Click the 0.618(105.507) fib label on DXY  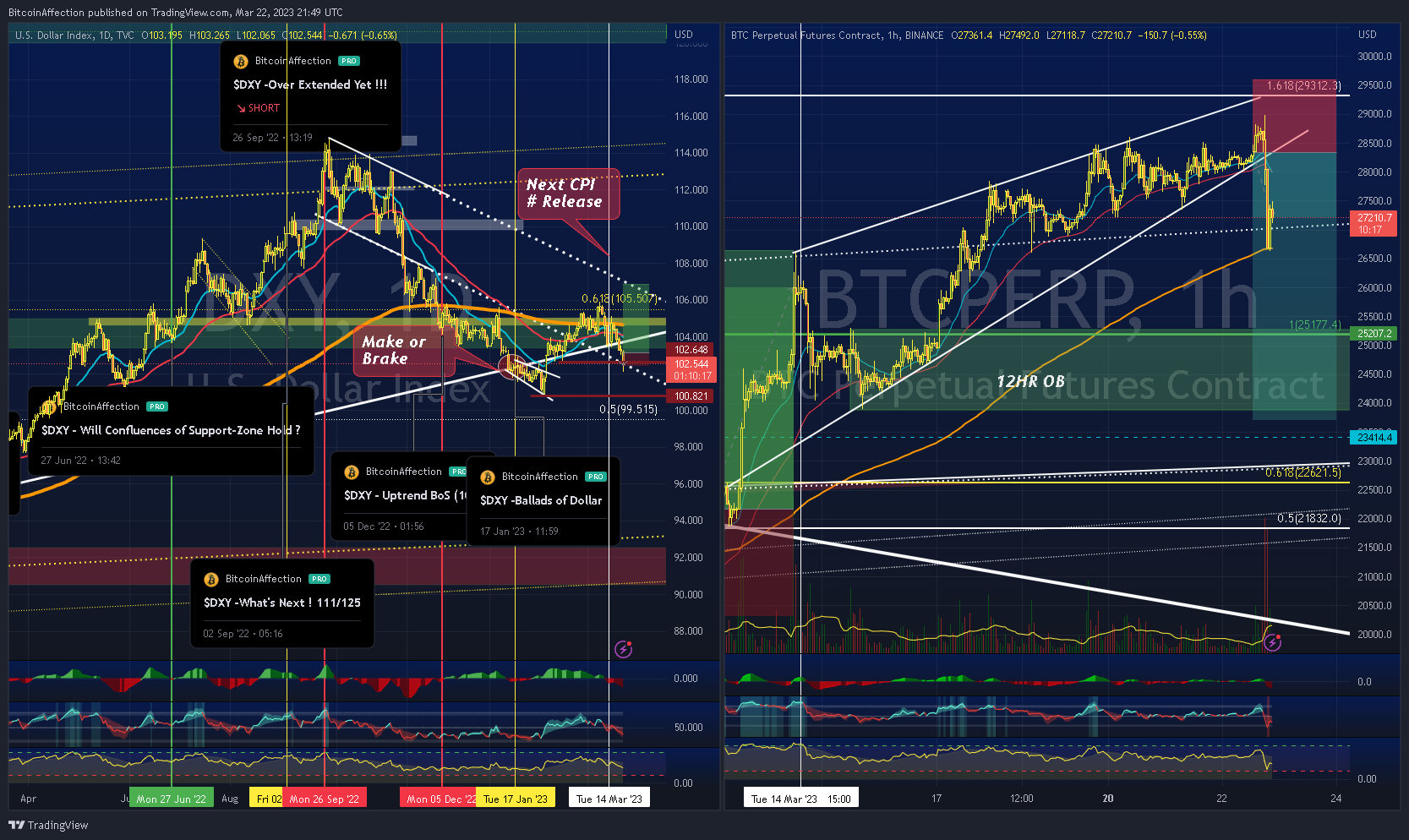pyautogui.click(x=620, y=298)
